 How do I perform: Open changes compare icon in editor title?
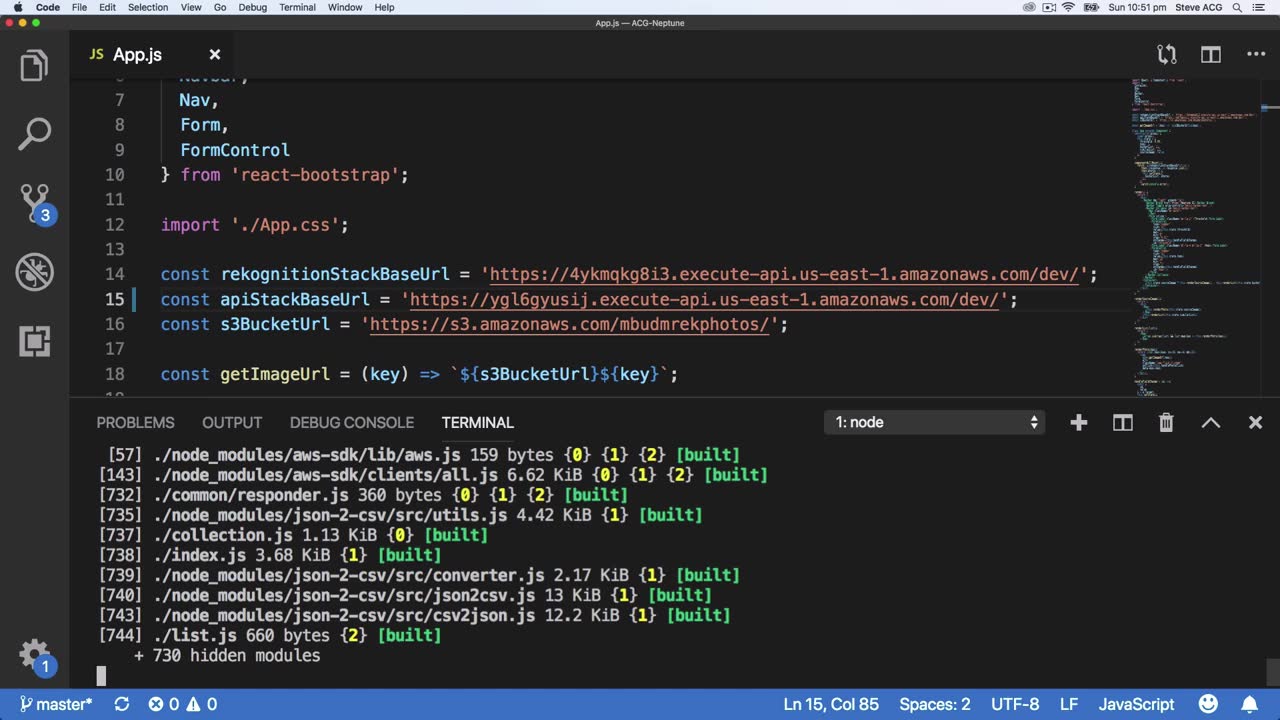[1166, 55]
